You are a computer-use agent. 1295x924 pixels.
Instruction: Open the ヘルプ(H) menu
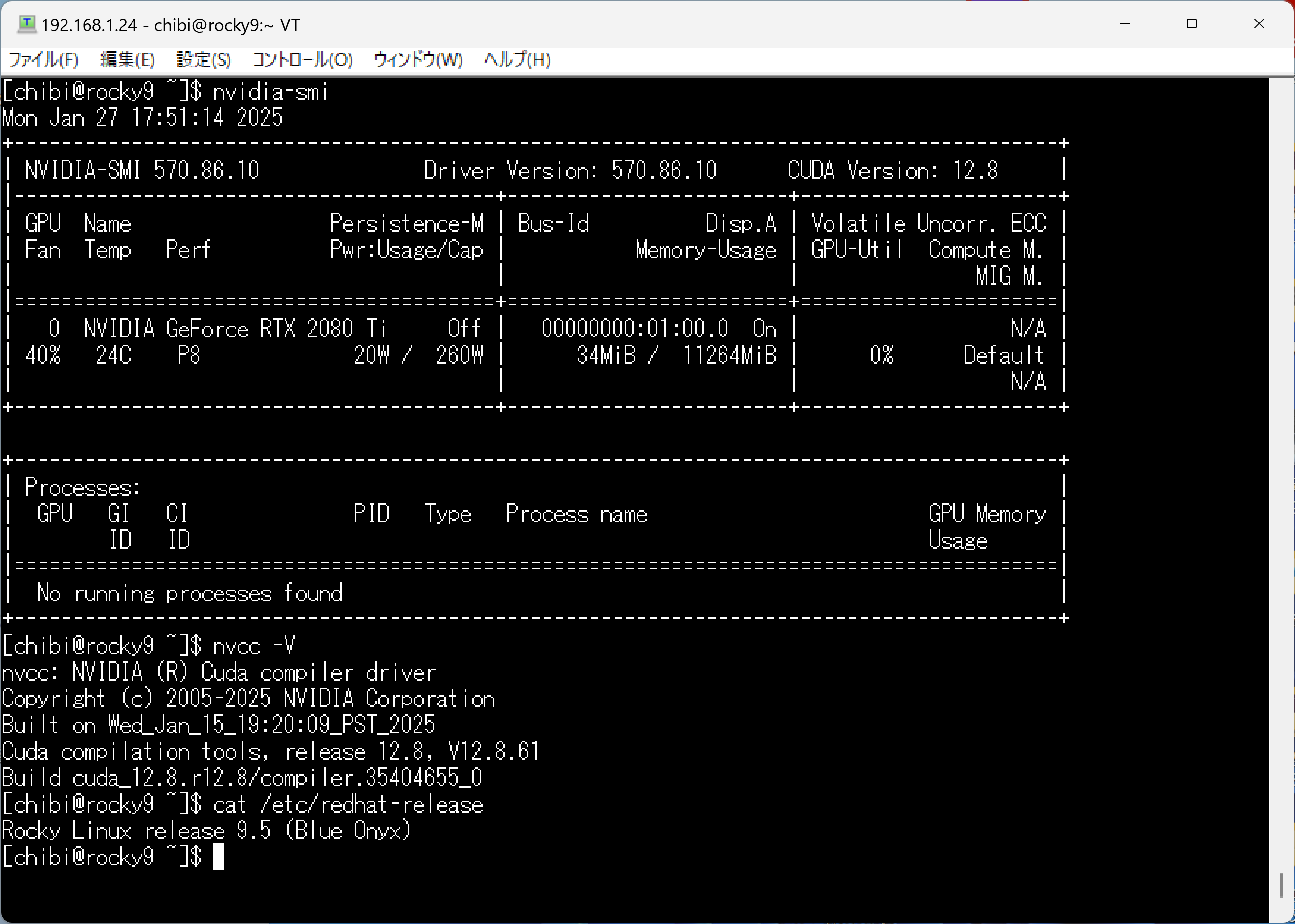click(517, 60)
